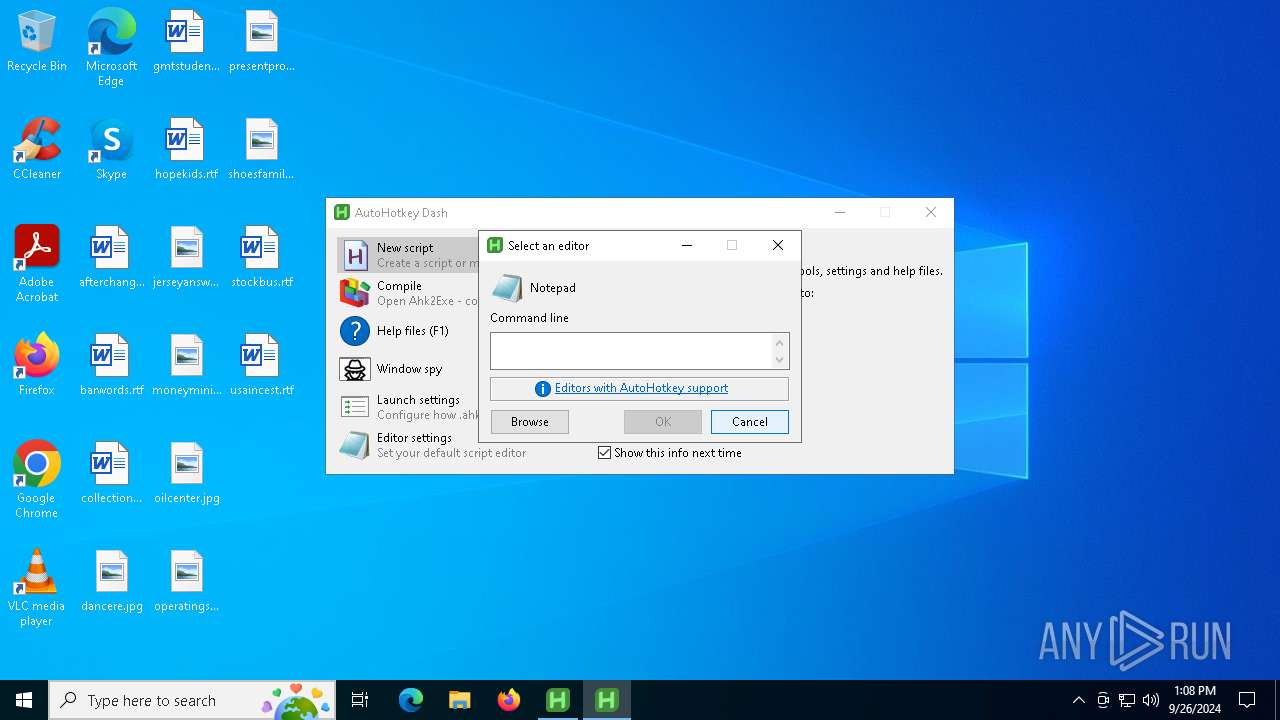Screen dimensions: 1280x720
Task: Select barwords.rtf document icon
Action: (112, 366)
